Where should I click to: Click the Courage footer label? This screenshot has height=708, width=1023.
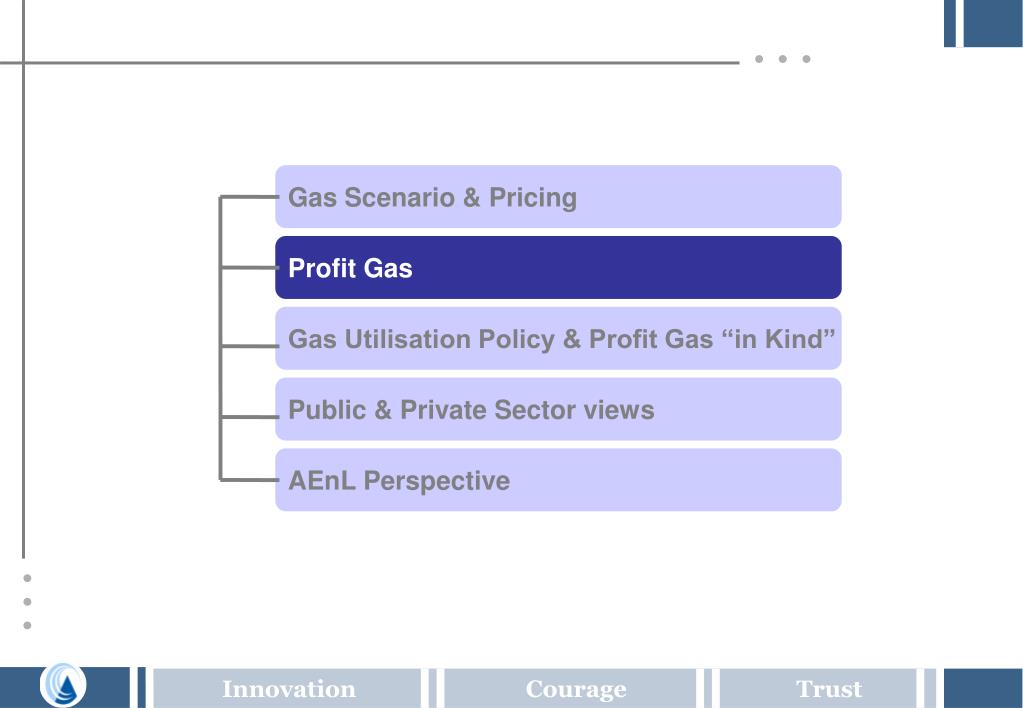point(575,689)
